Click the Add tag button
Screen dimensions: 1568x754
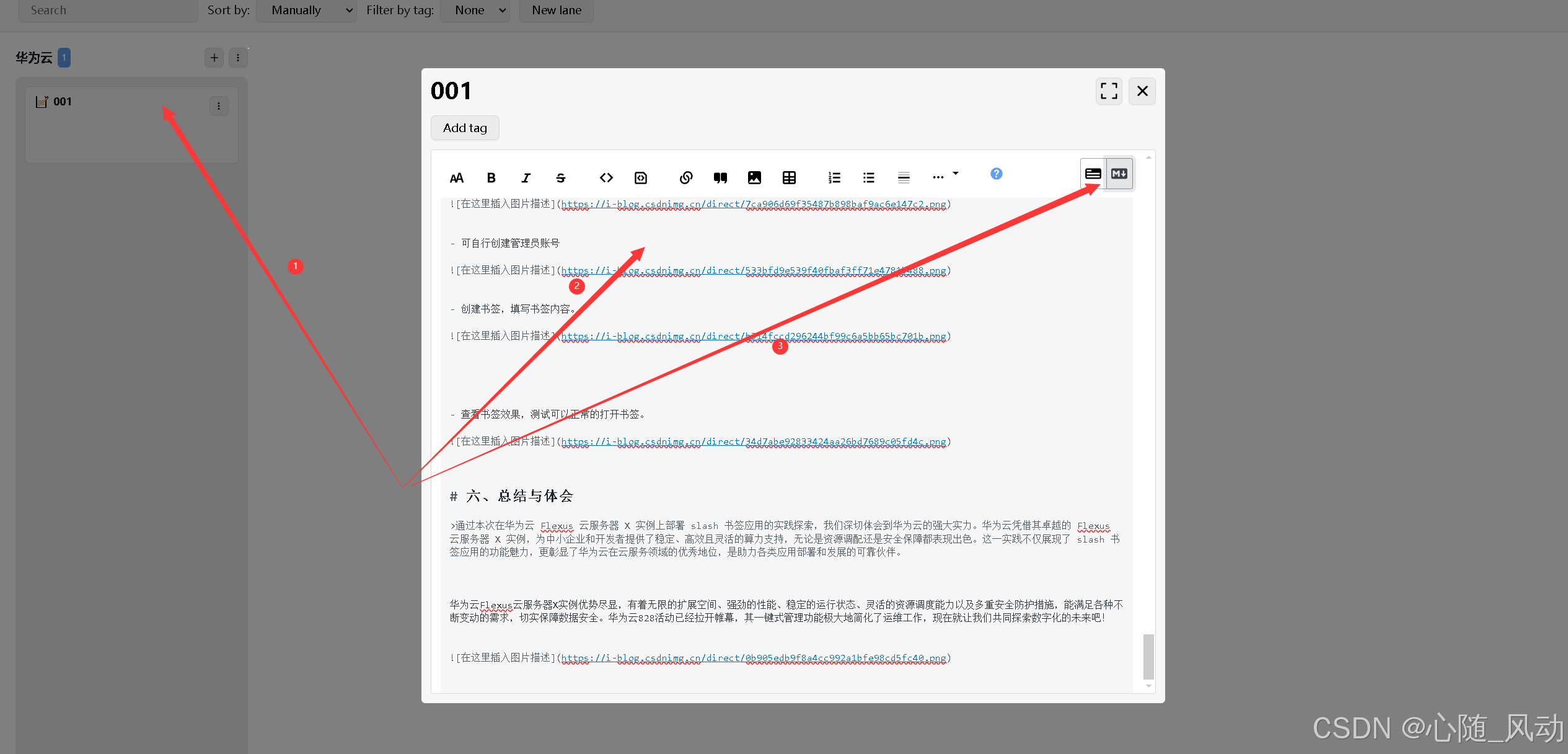point(465,128)
